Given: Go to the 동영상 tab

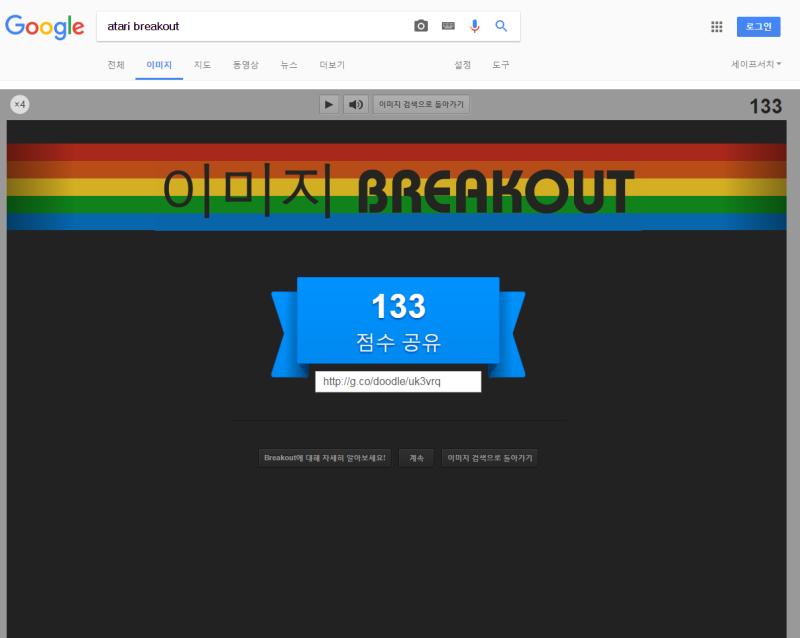Looking at the screenshot, I should pos(245,65).
